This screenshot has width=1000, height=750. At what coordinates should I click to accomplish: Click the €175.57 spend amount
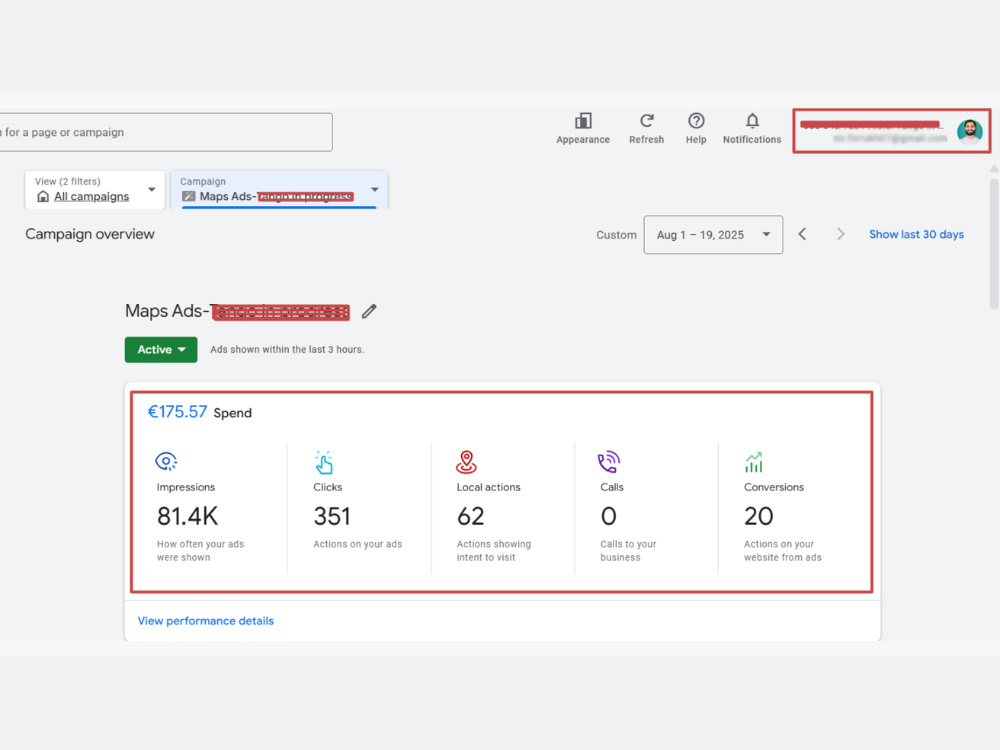[177, 412]
